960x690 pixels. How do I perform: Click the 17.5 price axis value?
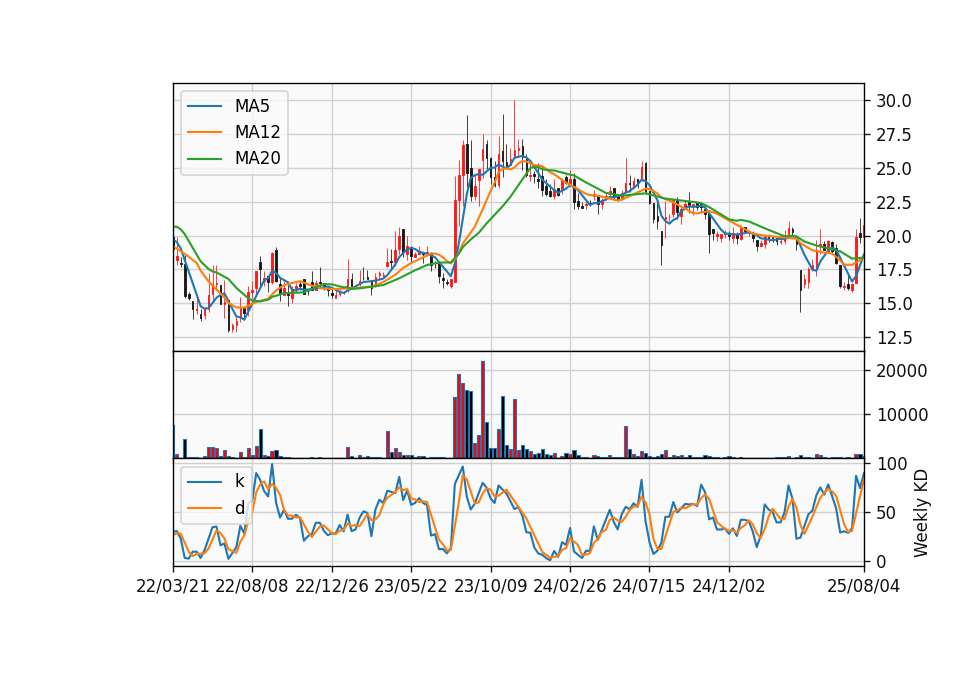click(x=893, y=270)
